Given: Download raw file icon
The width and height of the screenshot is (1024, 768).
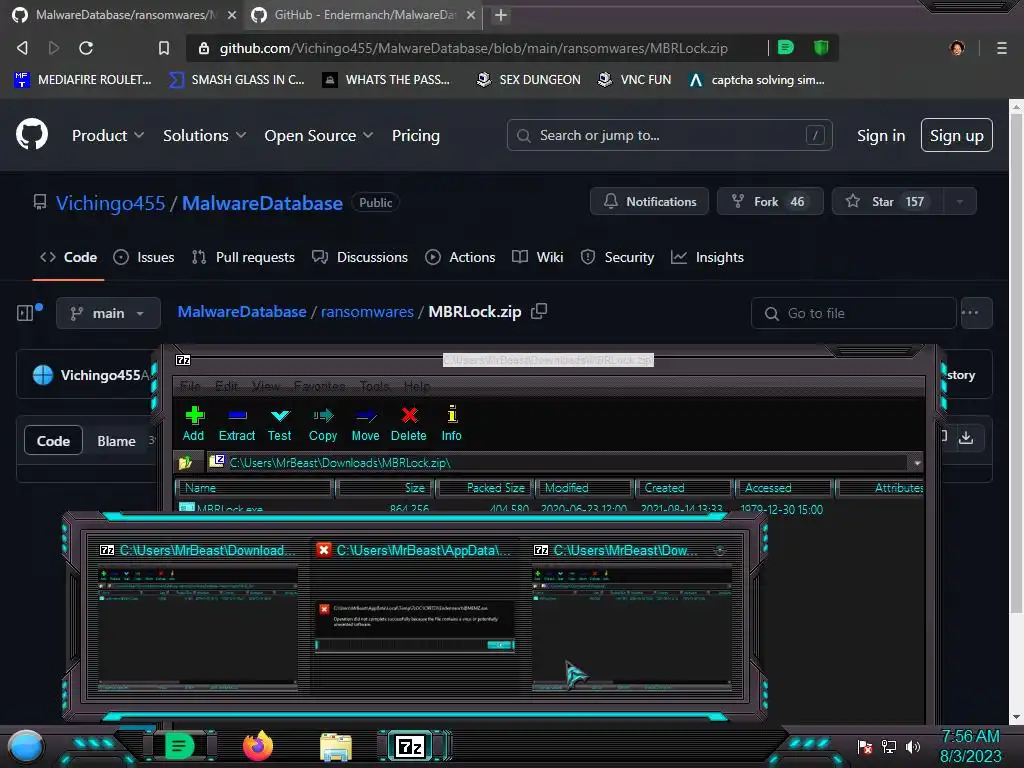Looking at the screenshot, I should coord(966,438).
